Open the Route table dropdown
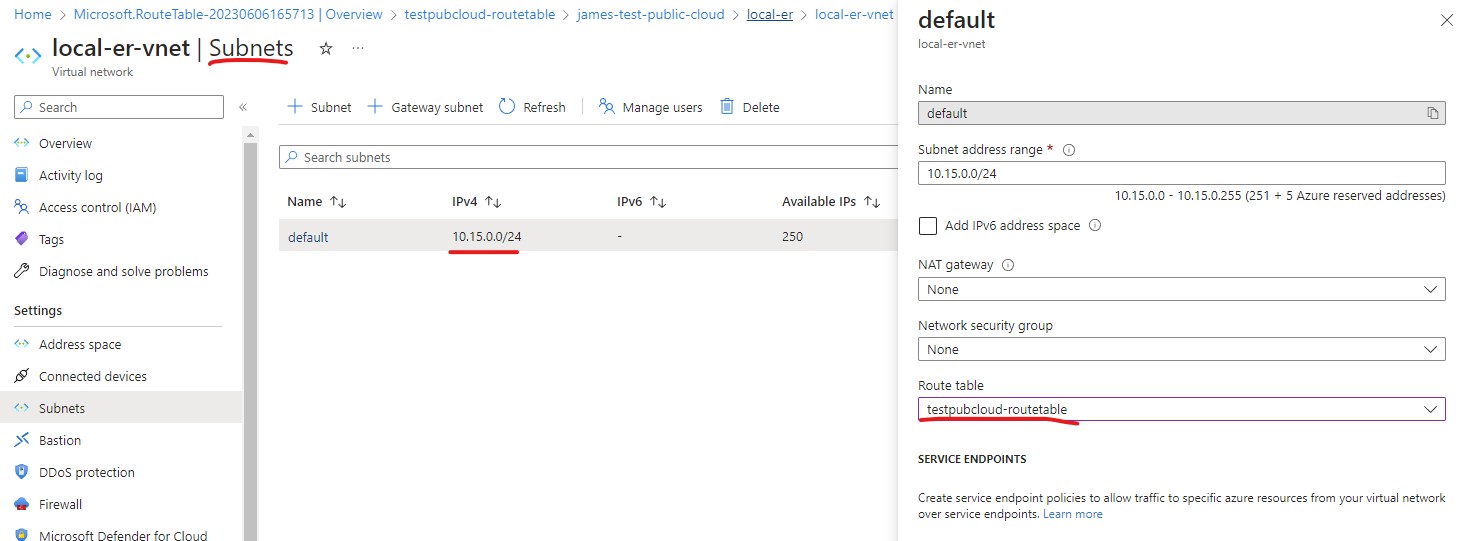 (x=1181, y=409)
